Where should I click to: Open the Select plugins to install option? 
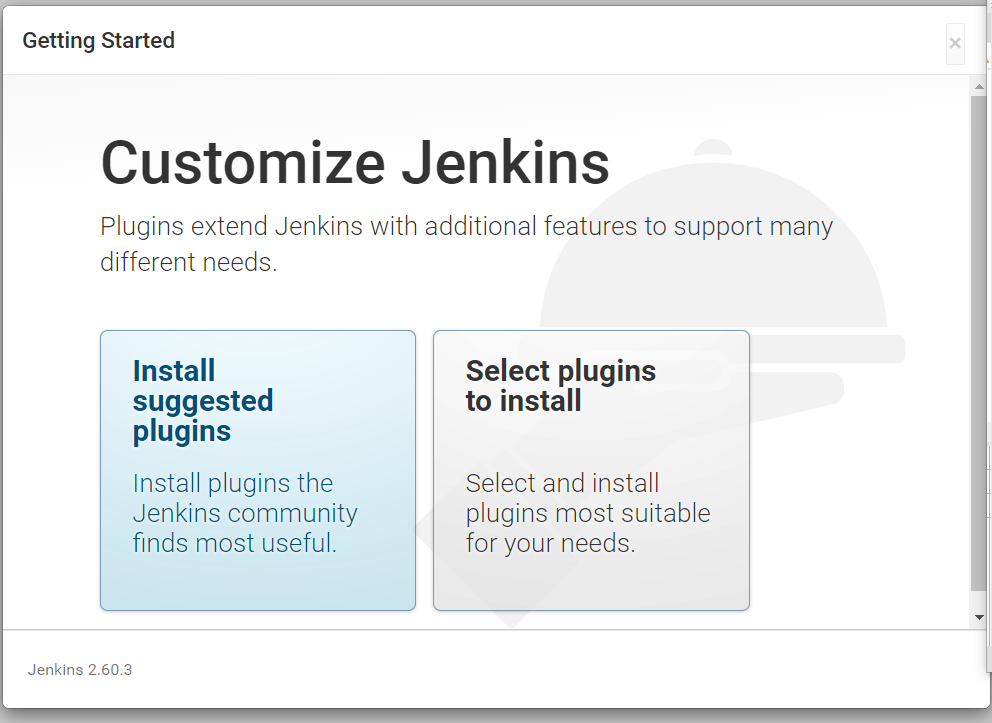(590, 470)
